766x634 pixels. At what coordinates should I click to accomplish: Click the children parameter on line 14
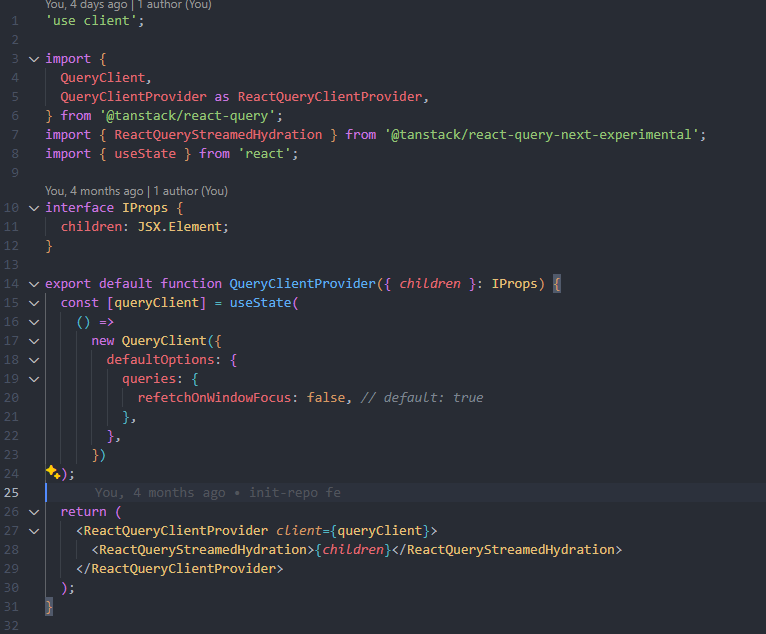(429, 284)
